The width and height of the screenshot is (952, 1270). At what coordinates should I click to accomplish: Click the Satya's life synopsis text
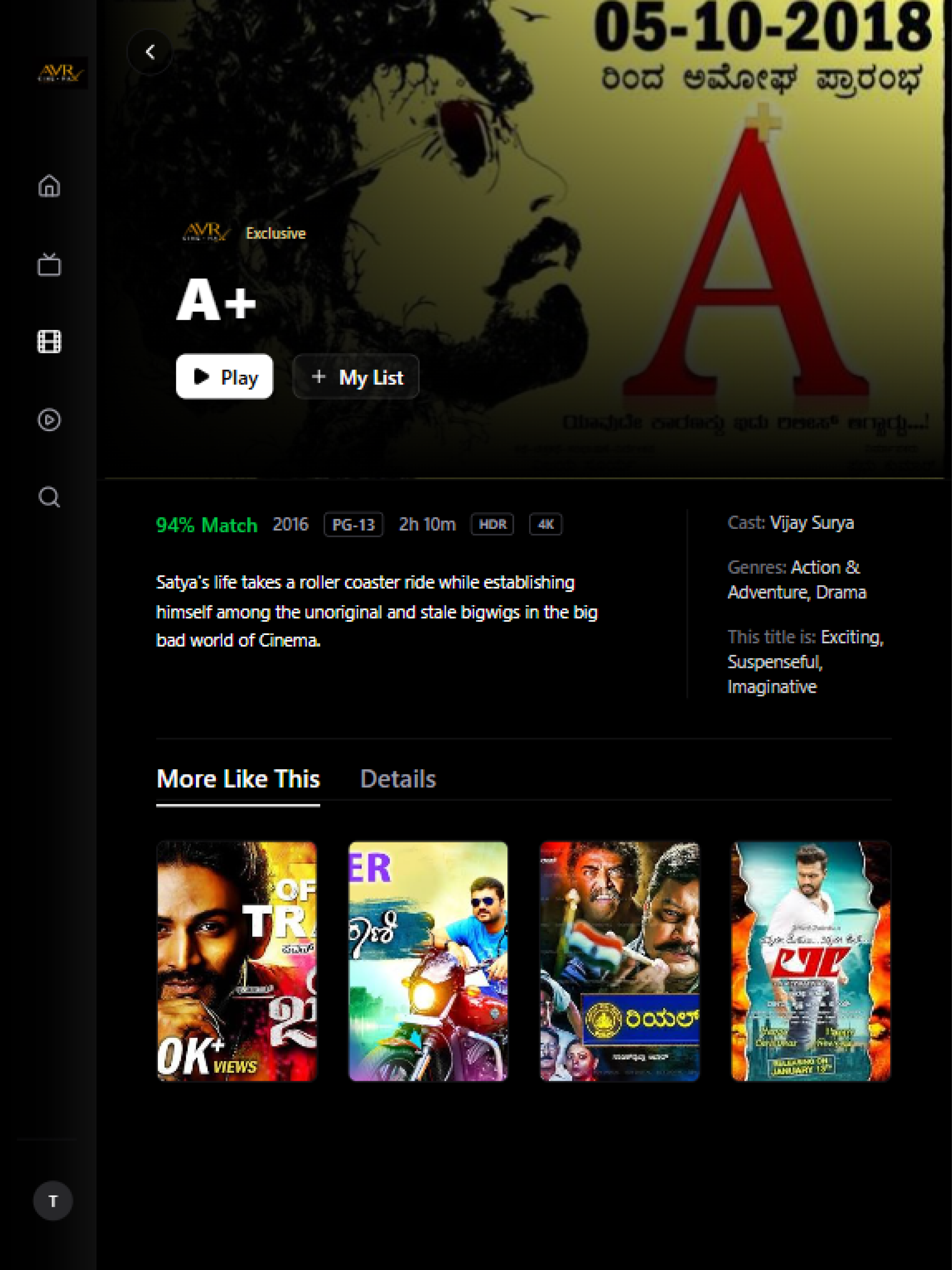[x=377, y=611]
